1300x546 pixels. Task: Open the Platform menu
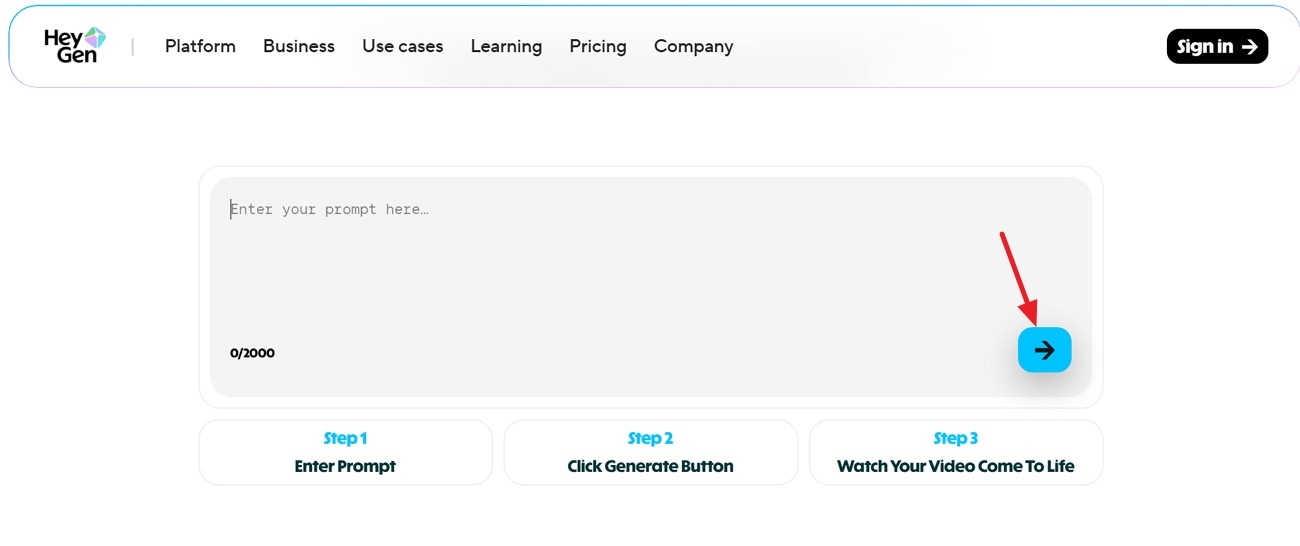[200, 46]
